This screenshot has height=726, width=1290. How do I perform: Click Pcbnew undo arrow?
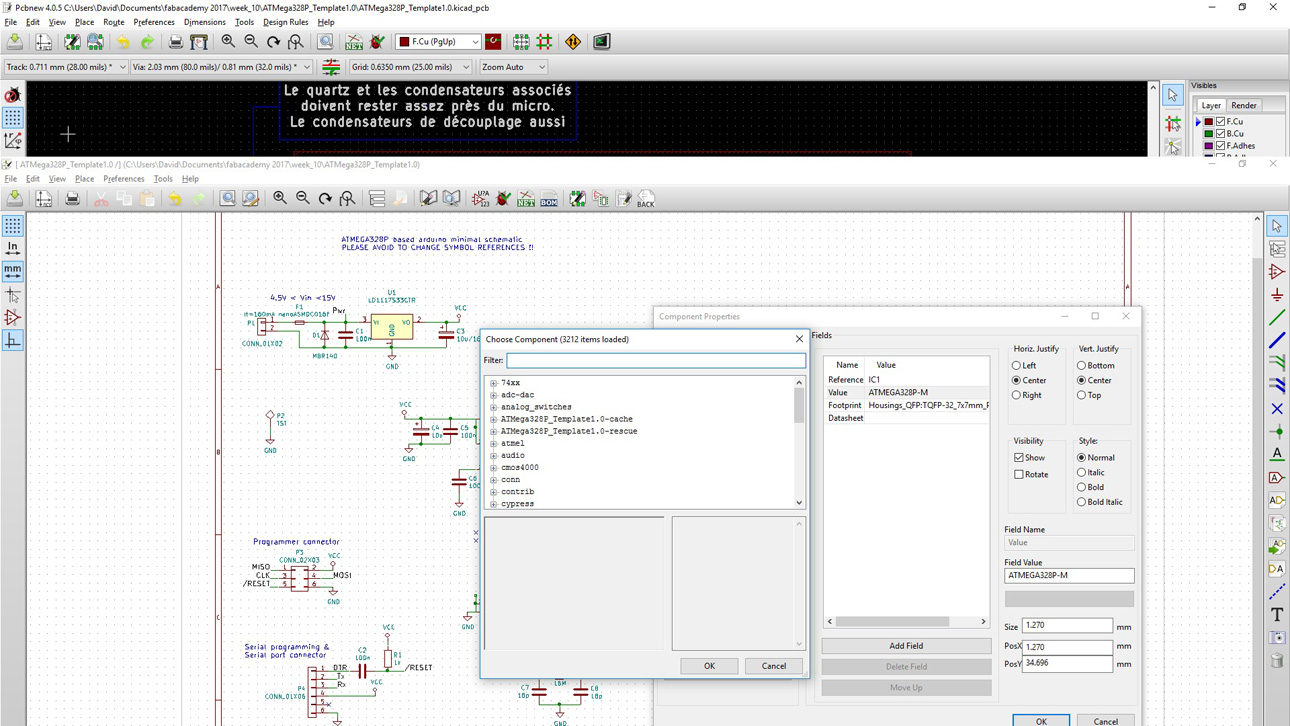pyautogui.click(x=123, y=42)
